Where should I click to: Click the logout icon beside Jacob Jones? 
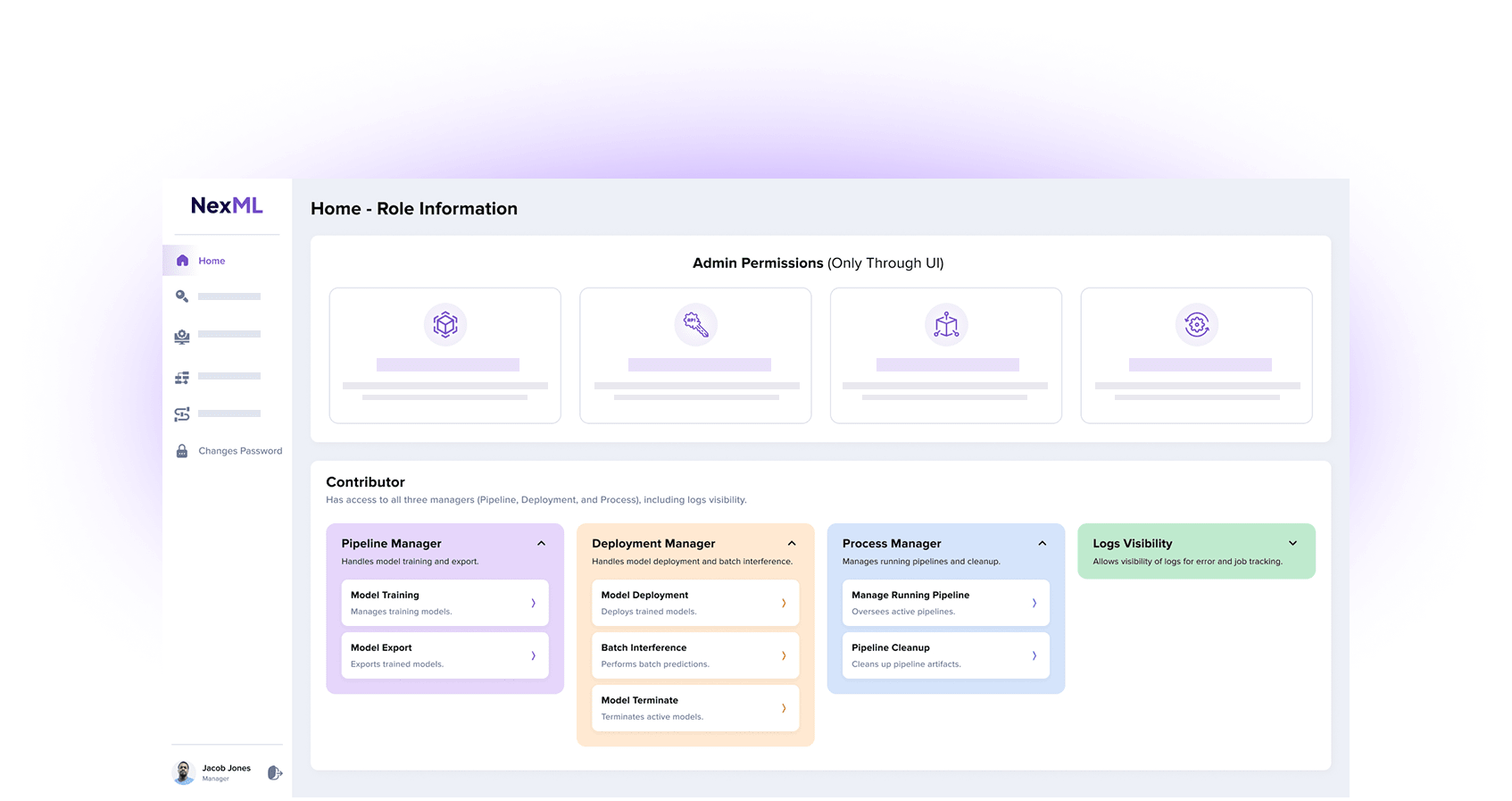[x=275, y=773]
